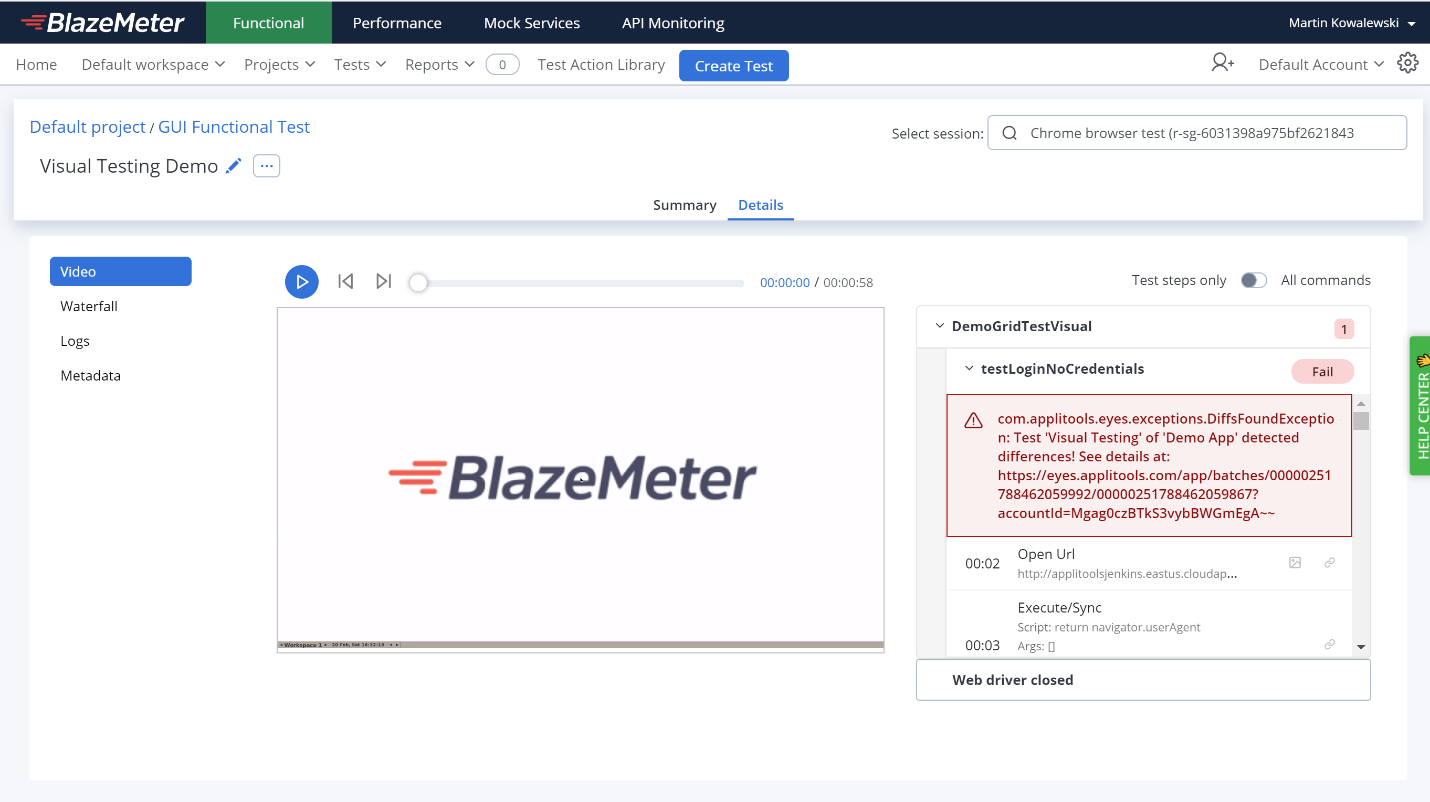1430x802 pixels.
Task: Click the failure count badge on DemoGridTestVisual
Action: (1345, 329)
